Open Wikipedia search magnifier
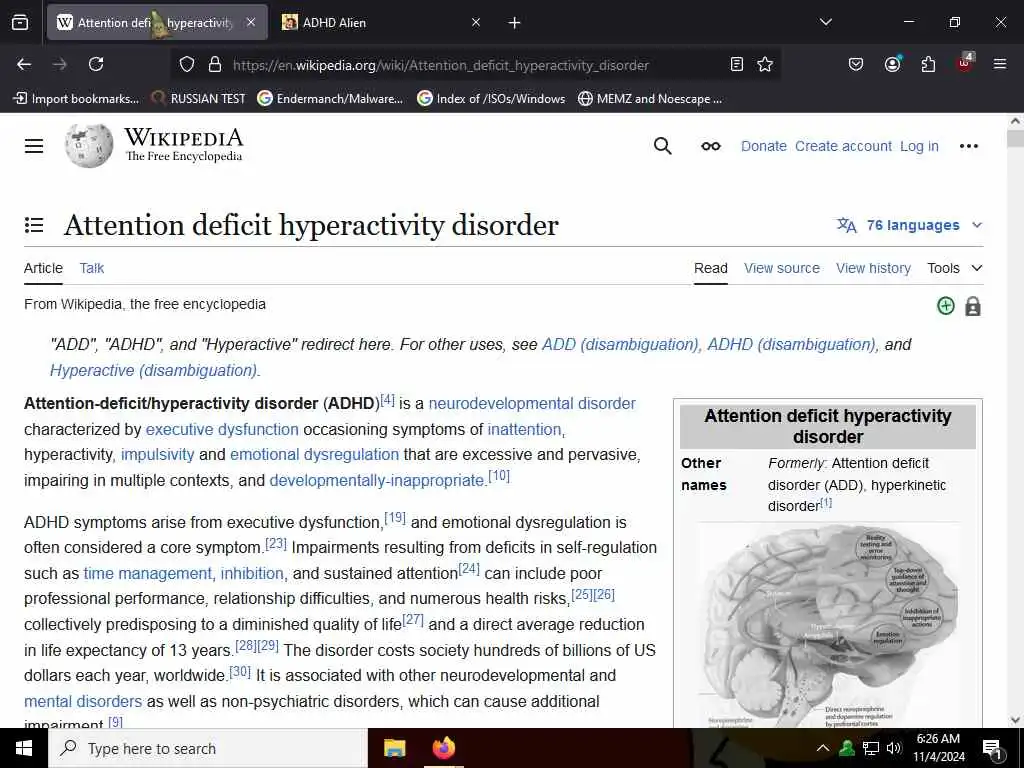Viewport: 1024px width, 768px height. coord(662,146)
